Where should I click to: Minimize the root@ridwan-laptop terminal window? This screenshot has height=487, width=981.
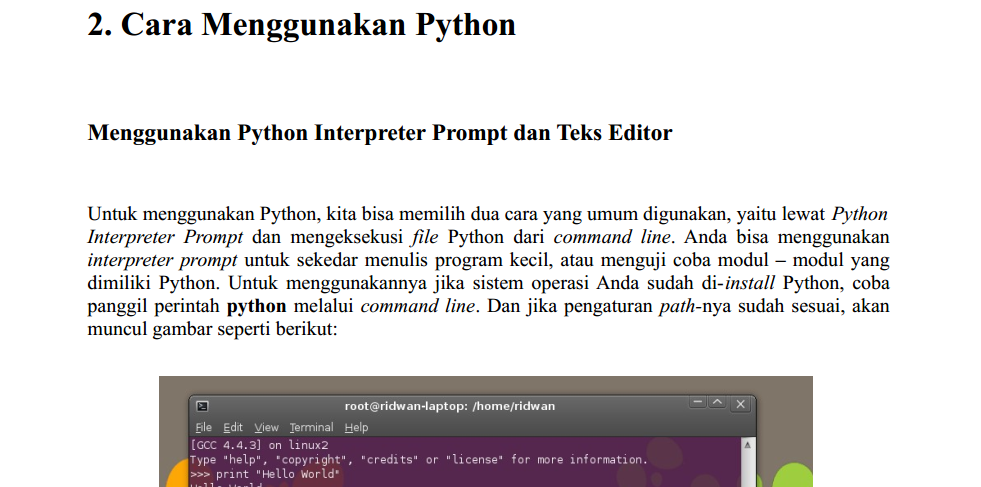coord(698,403)
